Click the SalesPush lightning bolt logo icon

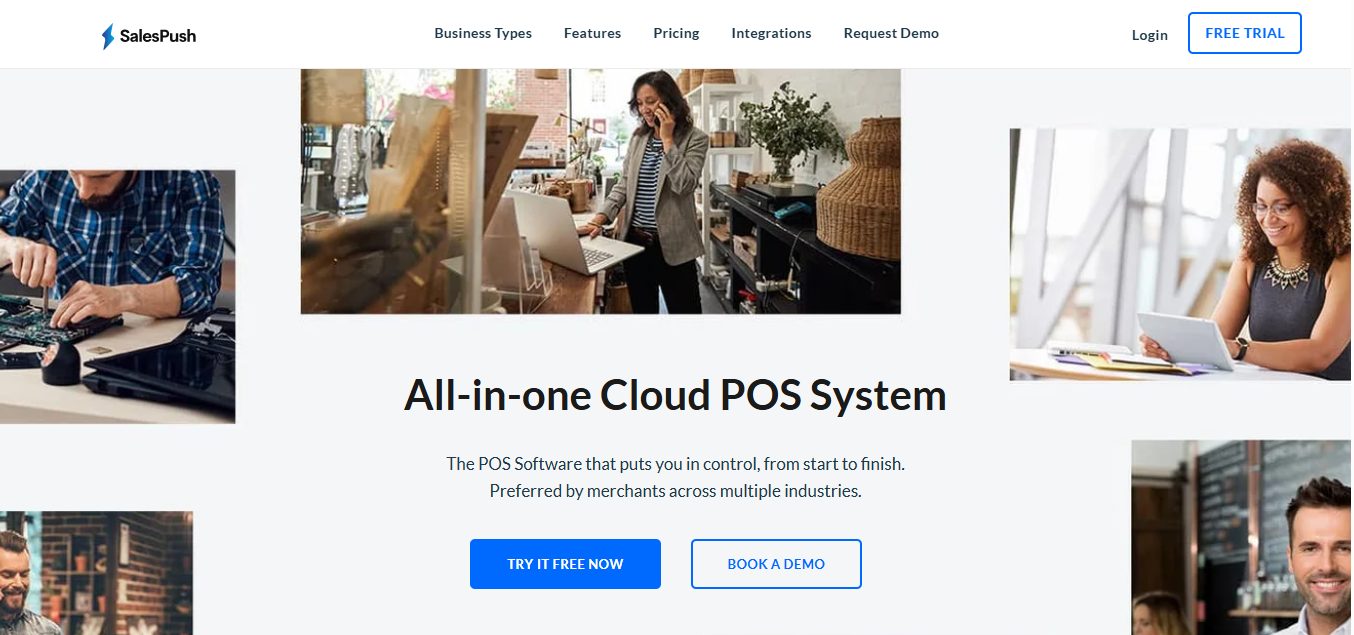pyautogui.click(x=108, y=36)
